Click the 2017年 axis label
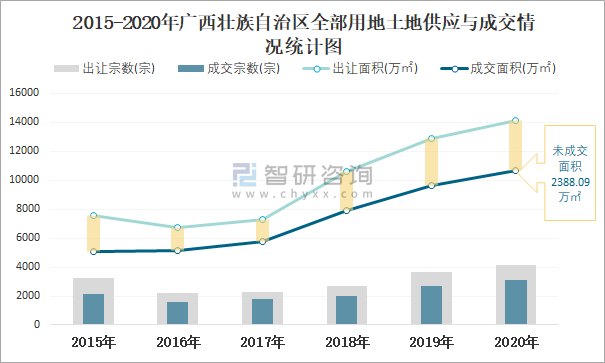The image size is (605, 363). tap(262, 342)
